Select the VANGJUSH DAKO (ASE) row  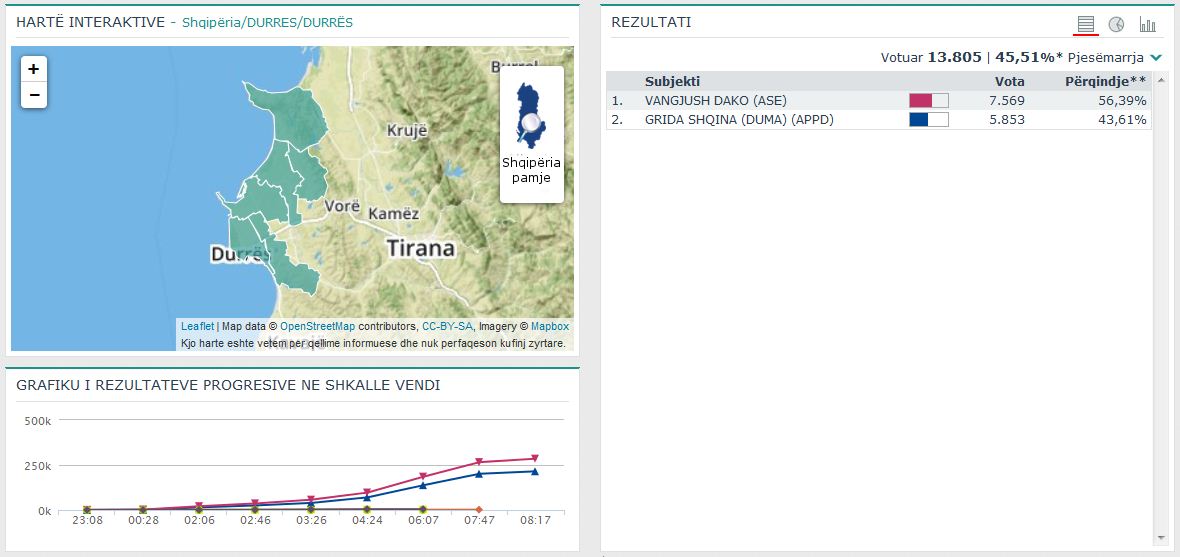pos(715,100)
